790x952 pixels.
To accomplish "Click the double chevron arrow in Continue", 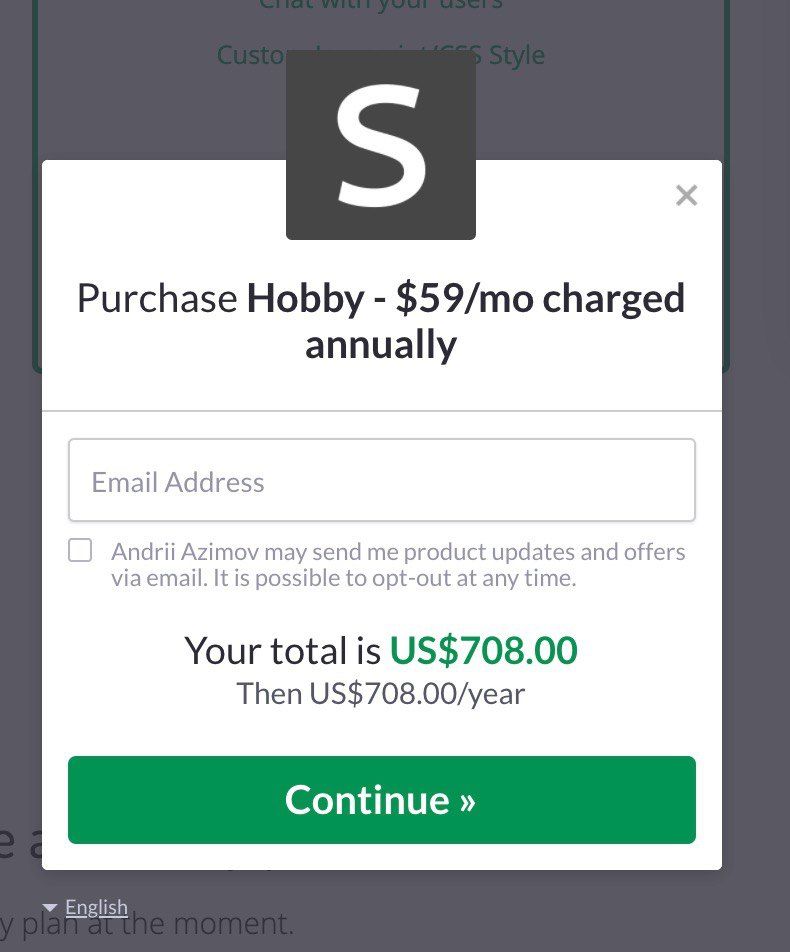I will click(x=467, y=801).
